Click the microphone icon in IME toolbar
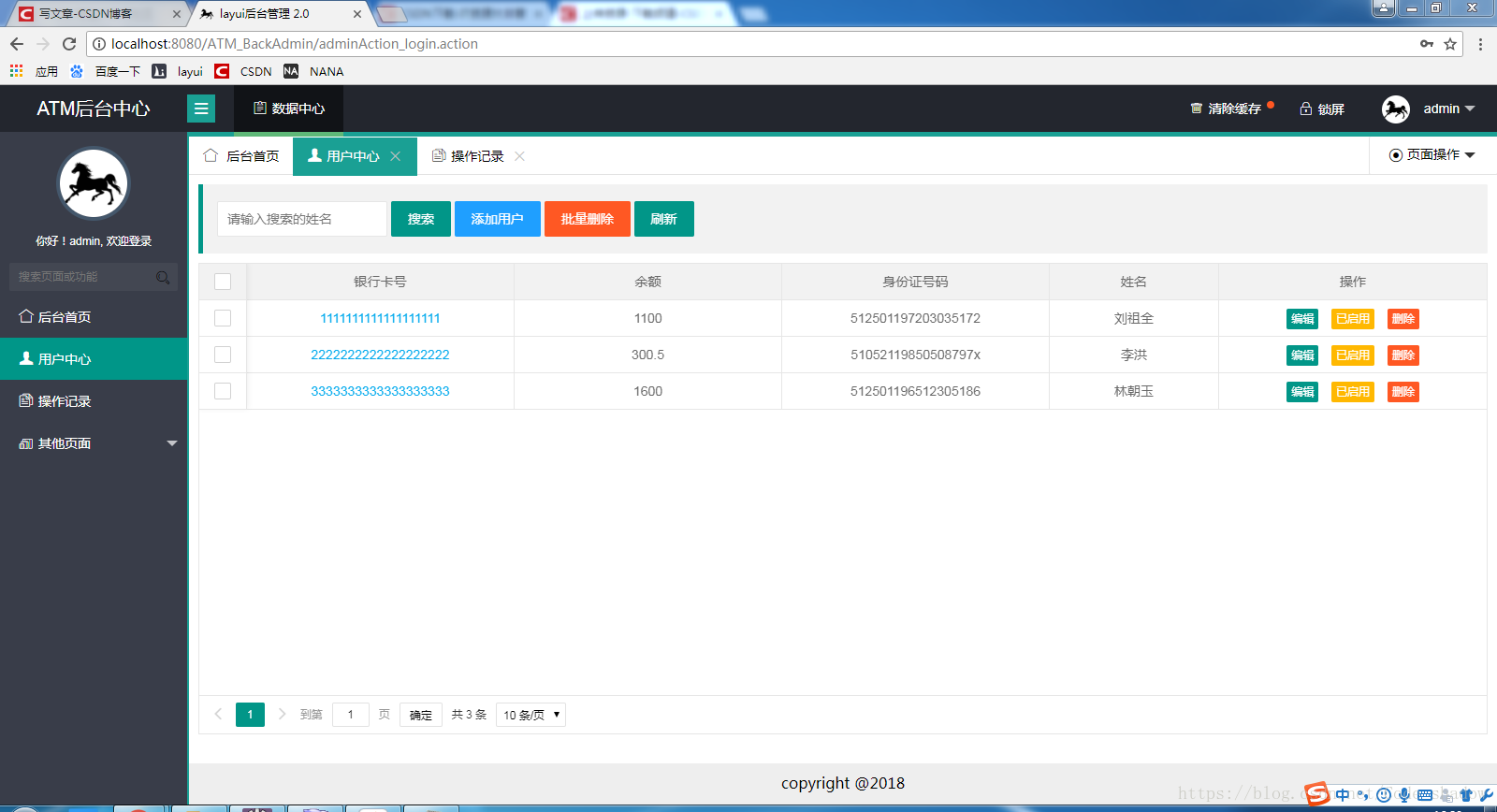1497x812 pixels. coord(1404,795)
